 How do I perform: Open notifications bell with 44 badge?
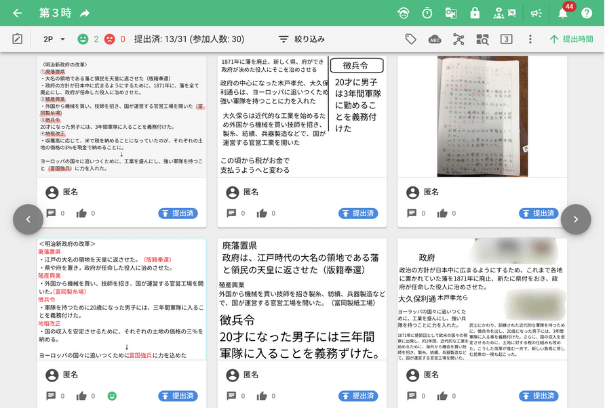(562, 13)
